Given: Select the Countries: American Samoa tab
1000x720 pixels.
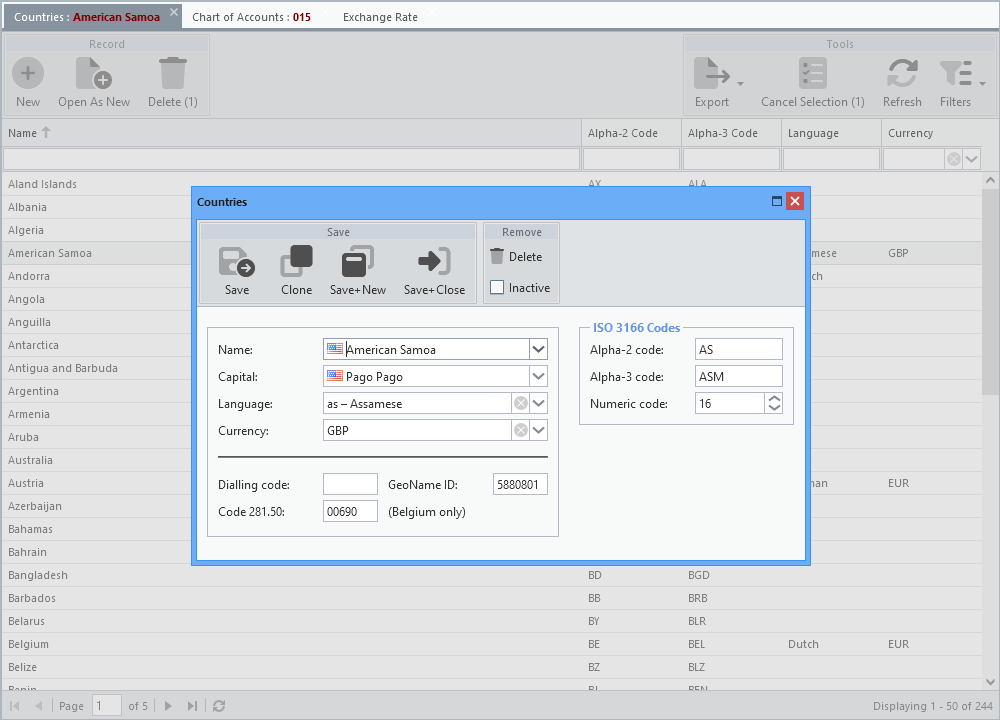Looking at the screenshot, I should coord(87,17).
